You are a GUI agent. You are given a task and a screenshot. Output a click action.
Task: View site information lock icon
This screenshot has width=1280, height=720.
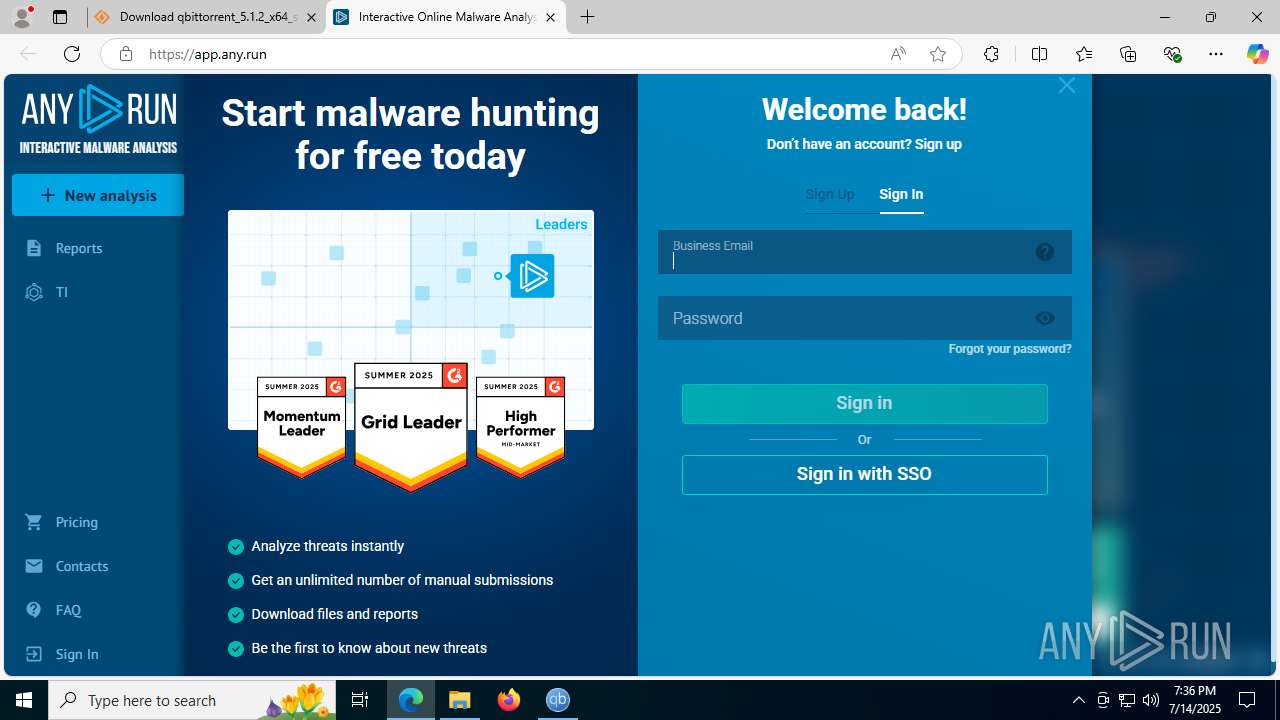(x=126, y=54)
